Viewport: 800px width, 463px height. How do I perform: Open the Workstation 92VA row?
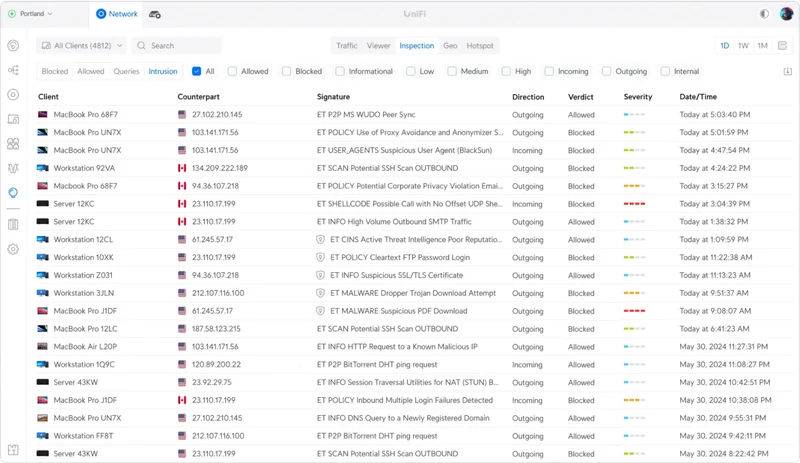click(414, 168)
